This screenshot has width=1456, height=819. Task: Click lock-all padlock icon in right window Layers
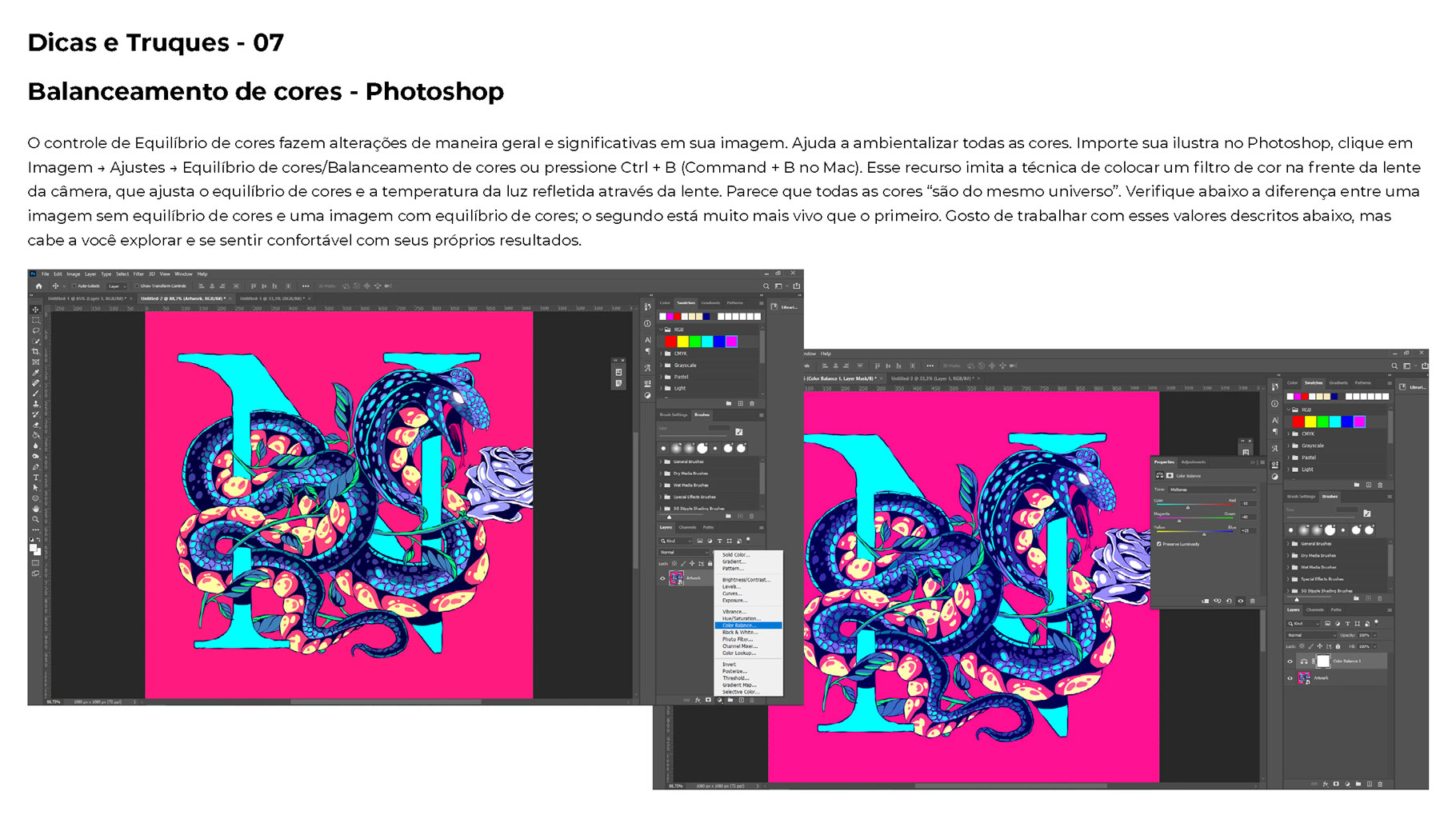click(1338, 646)
